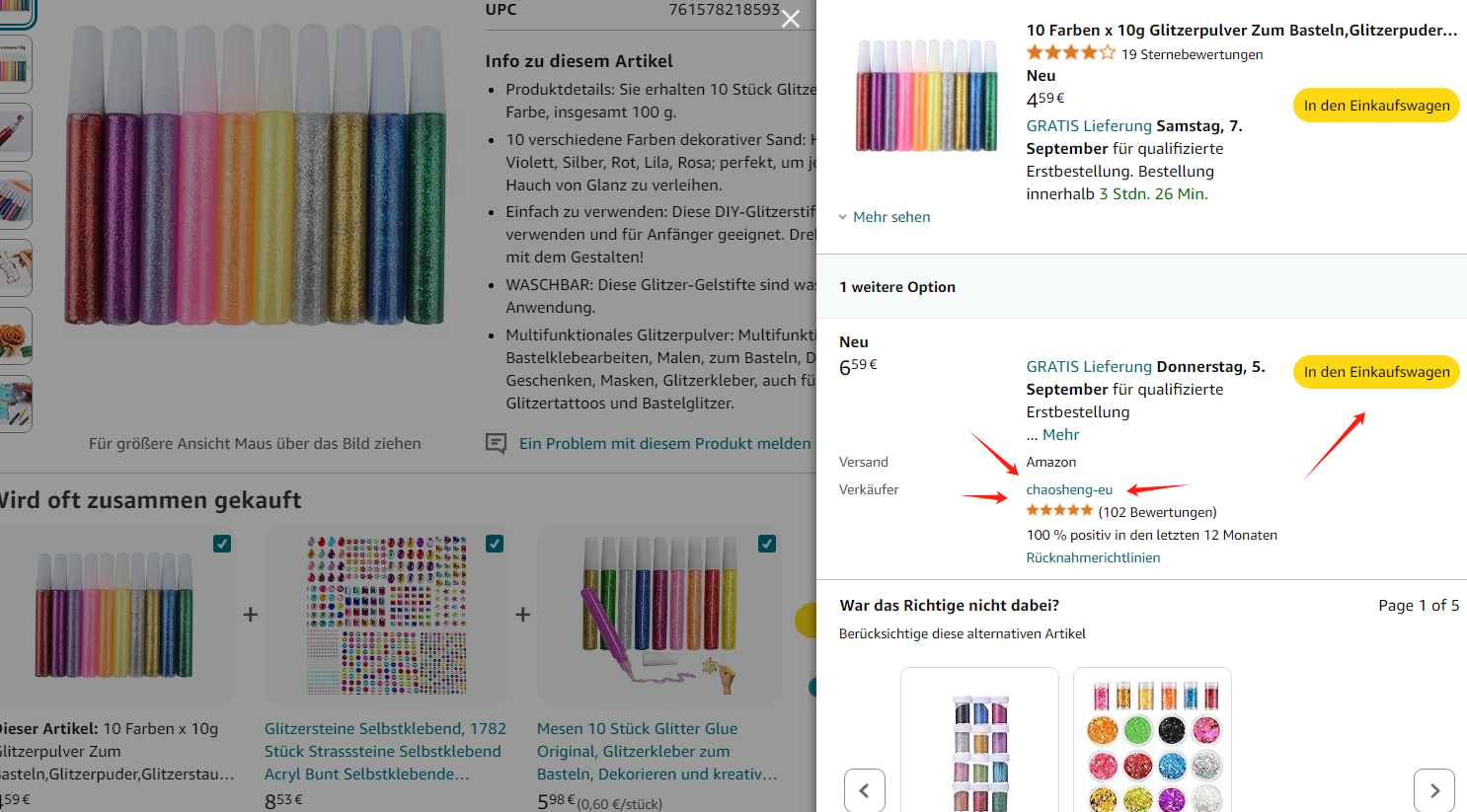Screen dimensions: 1467x812
Task: Select the glitter jars alternative item thumbnail
Action: tap(1152, 745)
